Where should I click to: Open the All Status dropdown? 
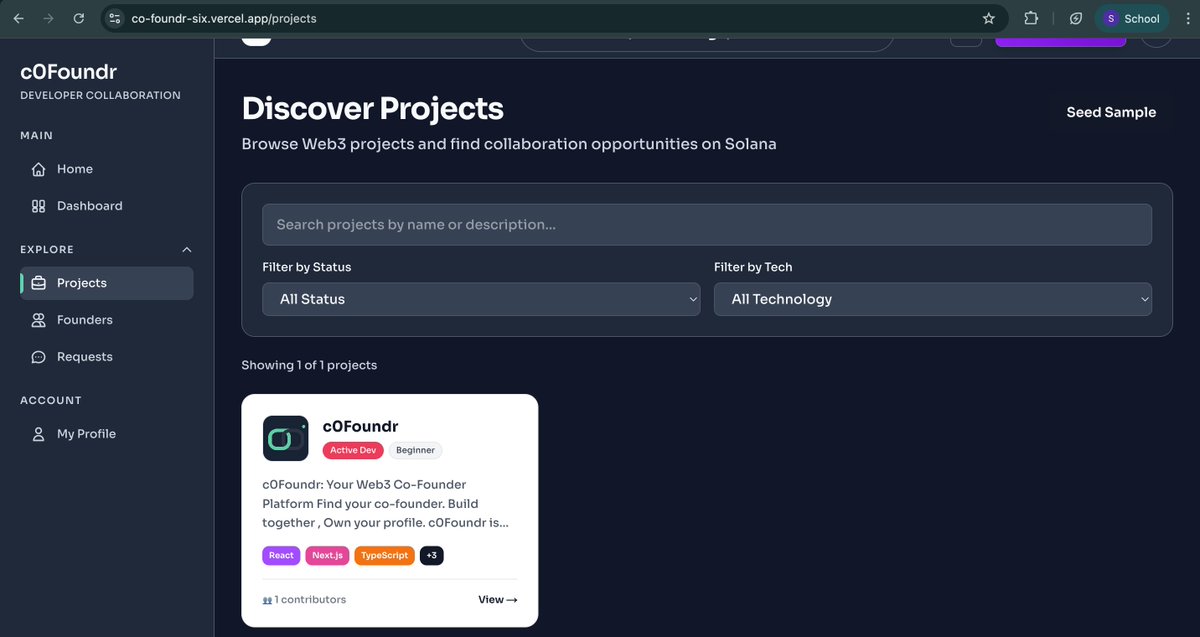[x=481, y=299]
